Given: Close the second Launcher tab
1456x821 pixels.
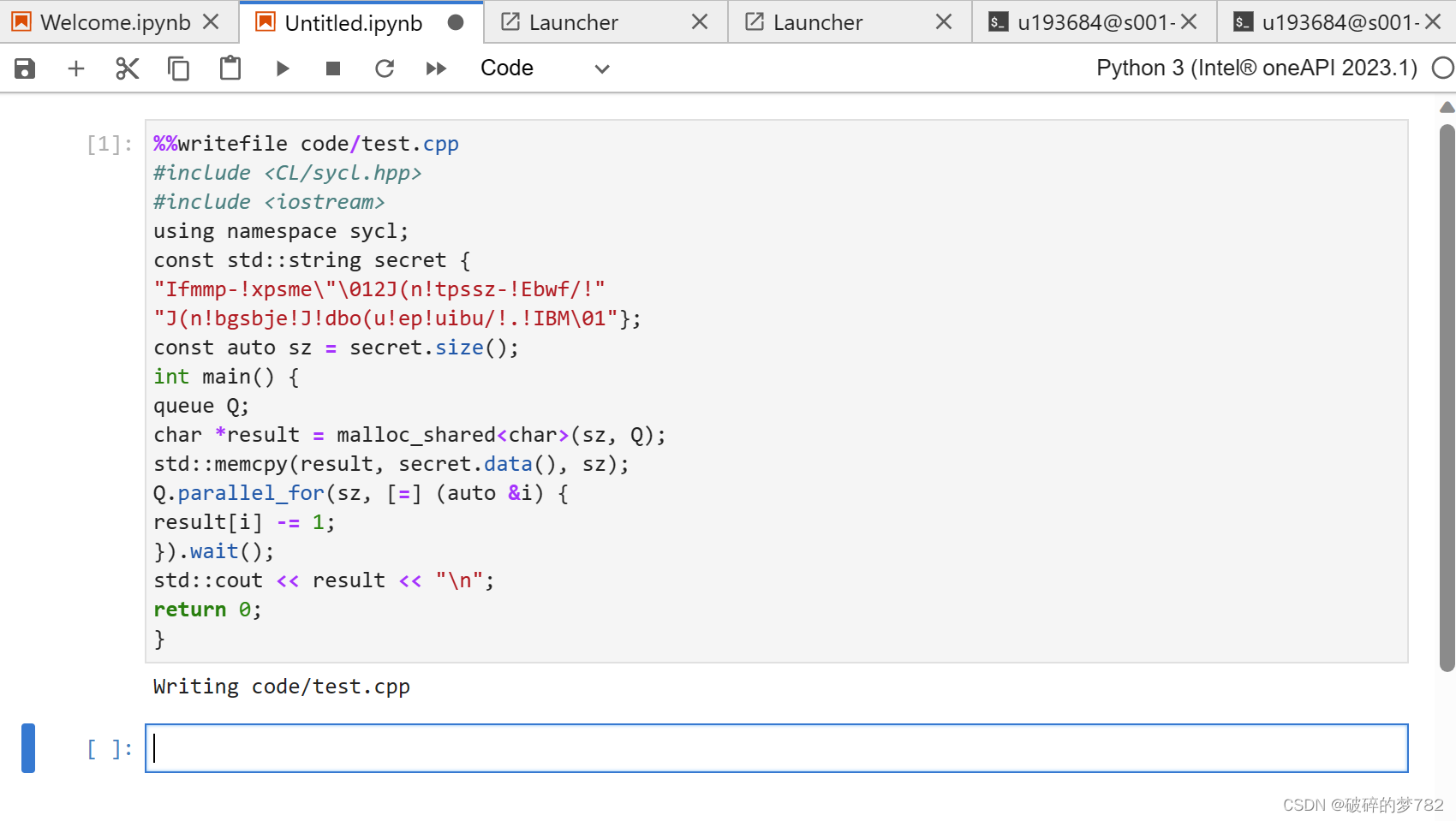Looking at the screenshot, I should click(x=944, y=22).
